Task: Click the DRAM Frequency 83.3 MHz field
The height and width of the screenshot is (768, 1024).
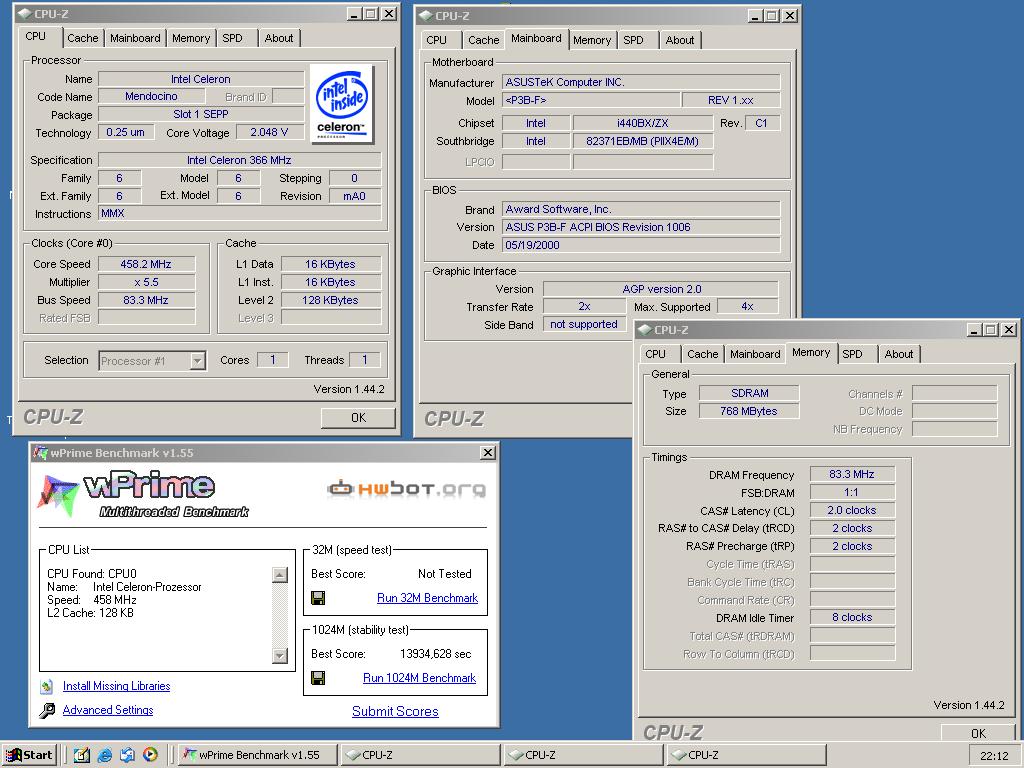Action: tap(852, 474)
